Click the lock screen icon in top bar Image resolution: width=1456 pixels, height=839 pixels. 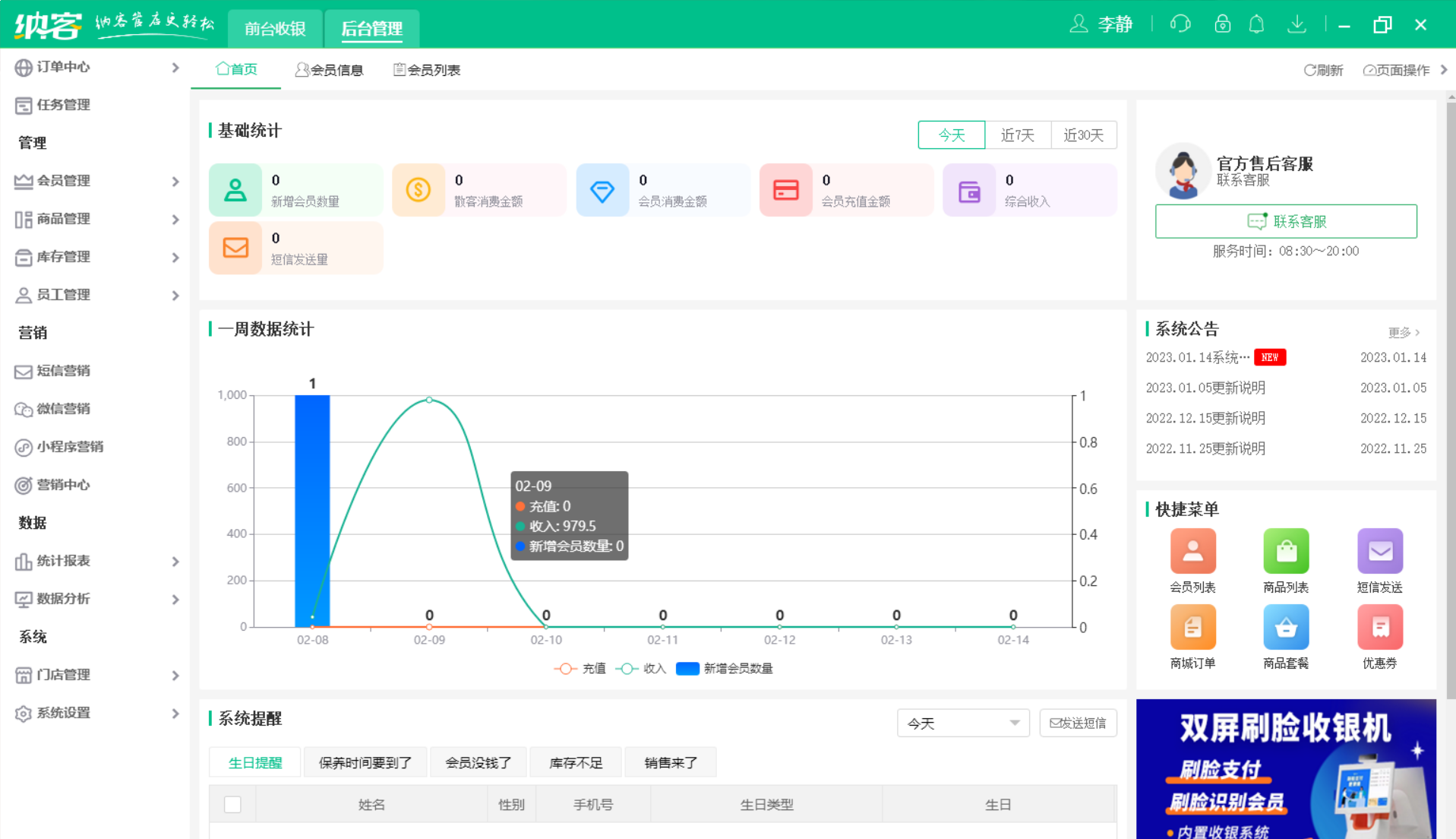tap(1221, 24)
